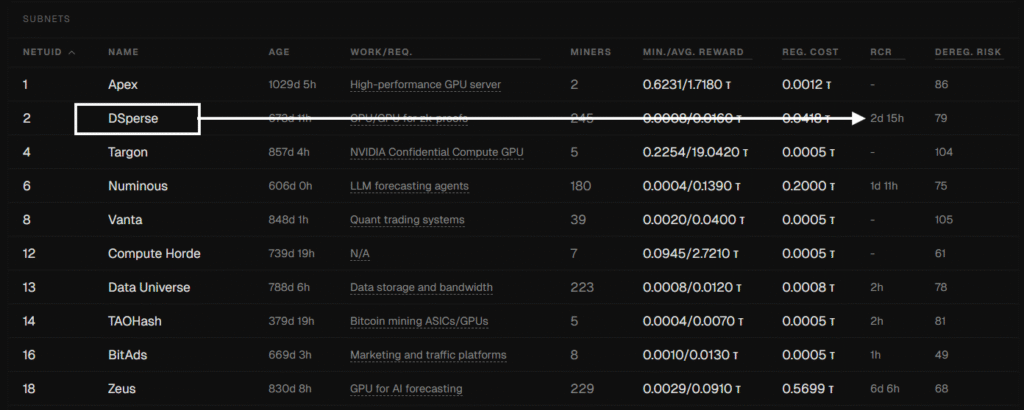Click 'Data storage and bandwidth' link
This screenshot has height=410, width=1024.
(x=421, y=288)
